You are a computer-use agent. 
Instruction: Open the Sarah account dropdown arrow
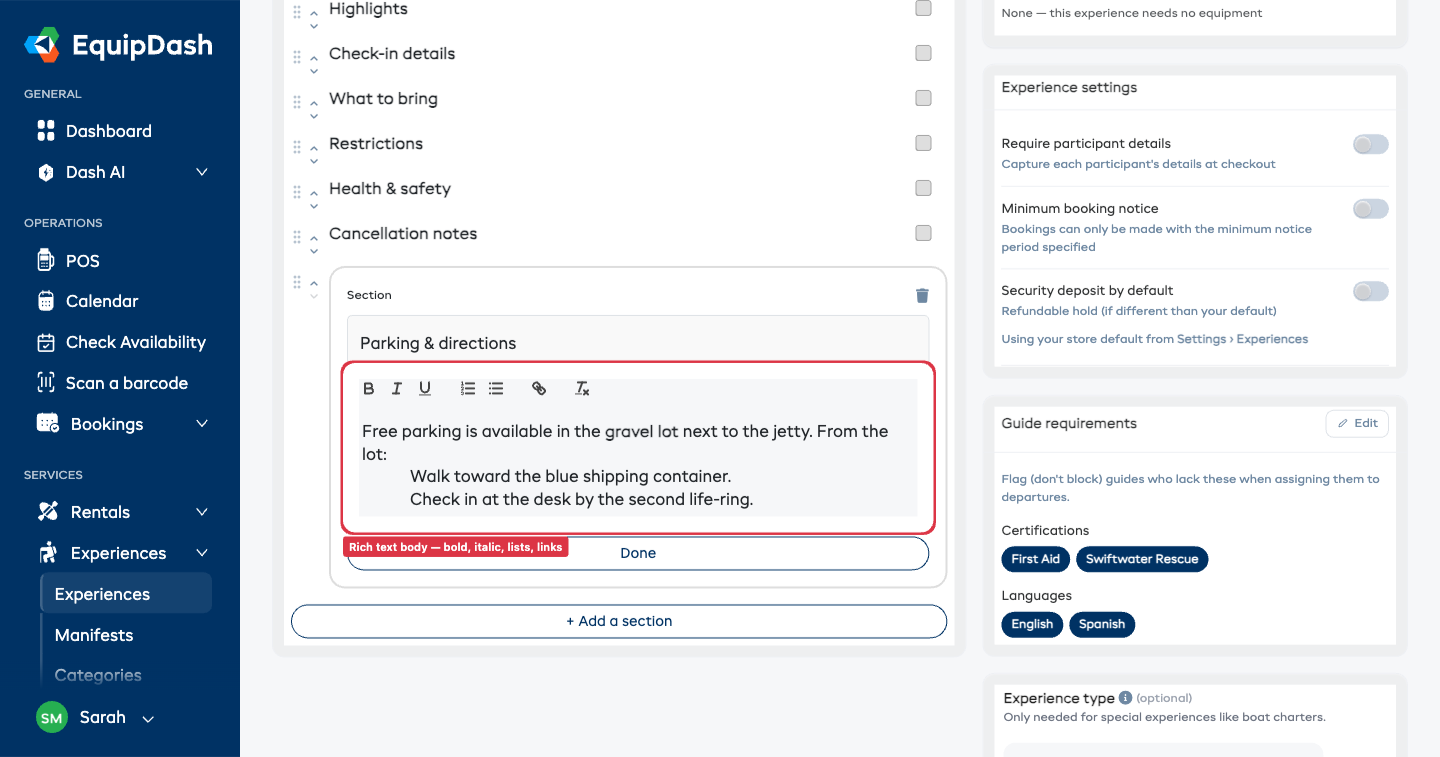click(148, 719)
